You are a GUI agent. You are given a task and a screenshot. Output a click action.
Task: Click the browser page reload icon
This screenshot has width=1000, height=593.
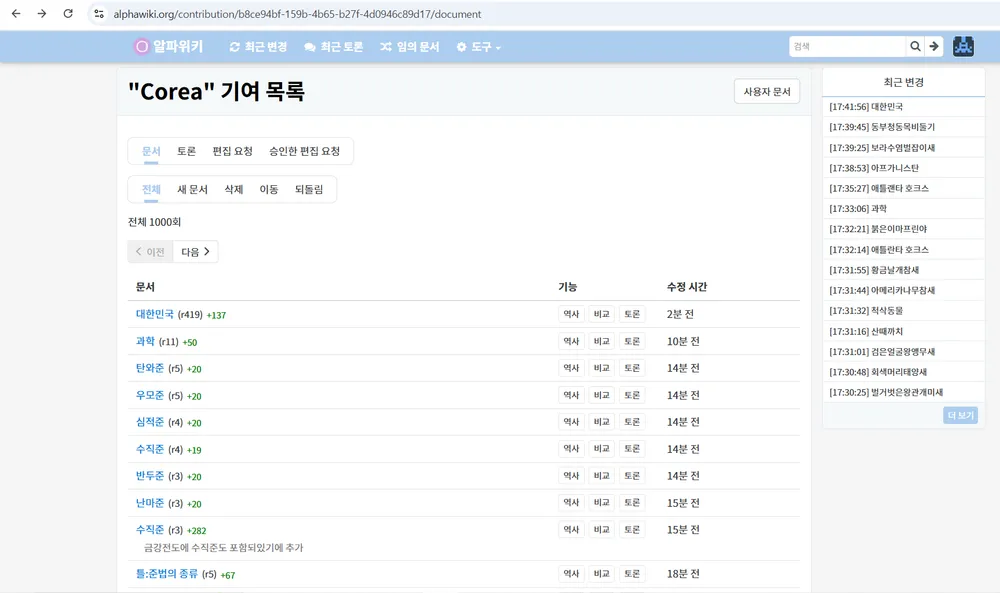coord(67,14)
